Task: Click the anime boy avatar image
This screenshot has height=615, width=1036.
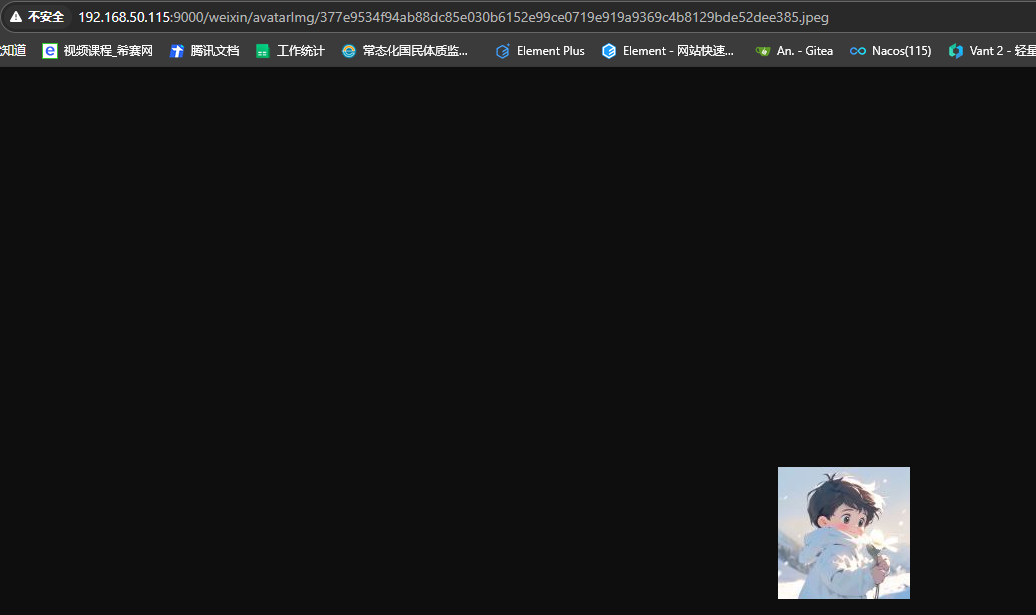Action: (x=844, y=533)
